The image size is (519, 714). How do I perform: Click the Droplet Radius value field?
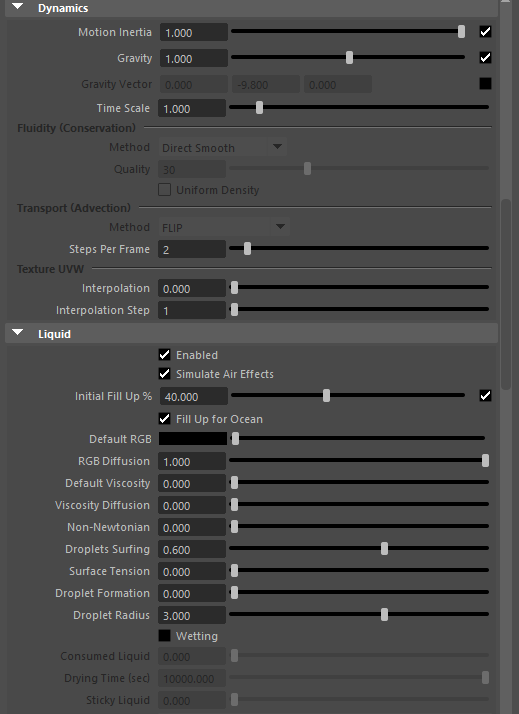pyautogui.click(x=192, y=616)
